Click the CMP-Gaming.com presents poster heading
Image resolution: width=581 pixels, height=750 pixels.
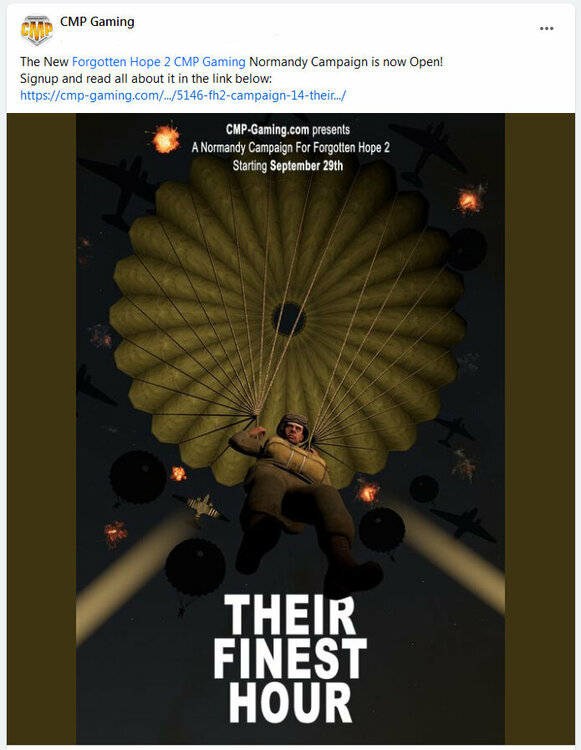tap(288, 130)
